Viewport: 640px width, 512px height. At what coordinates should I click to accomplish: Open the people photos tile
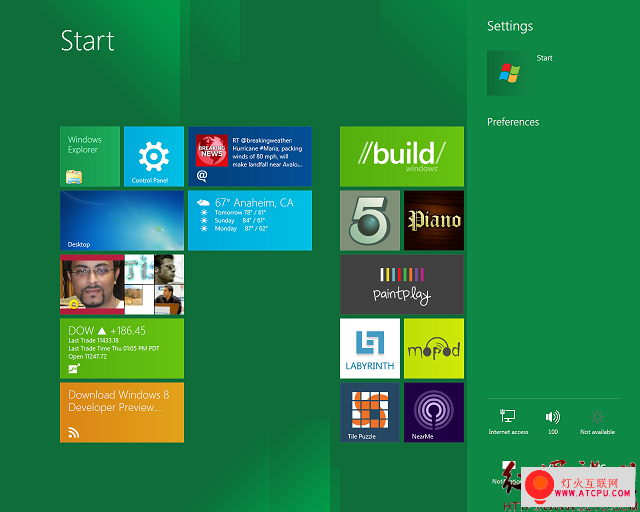(x=122, y=285)
